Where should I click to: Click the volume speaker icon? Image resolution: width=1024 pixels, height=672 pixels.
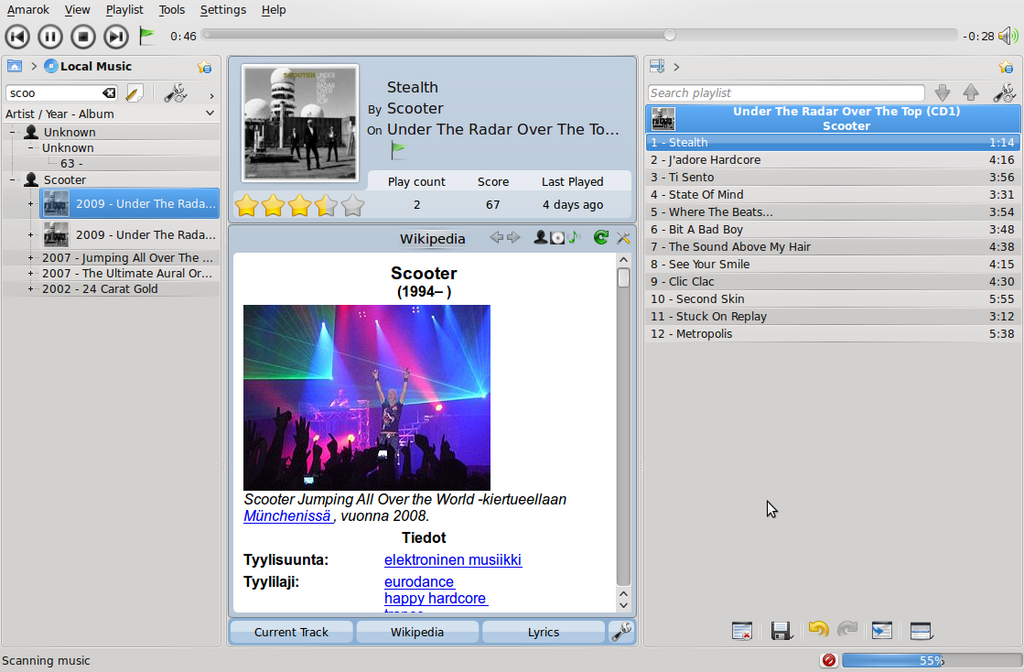(1007, 36)
